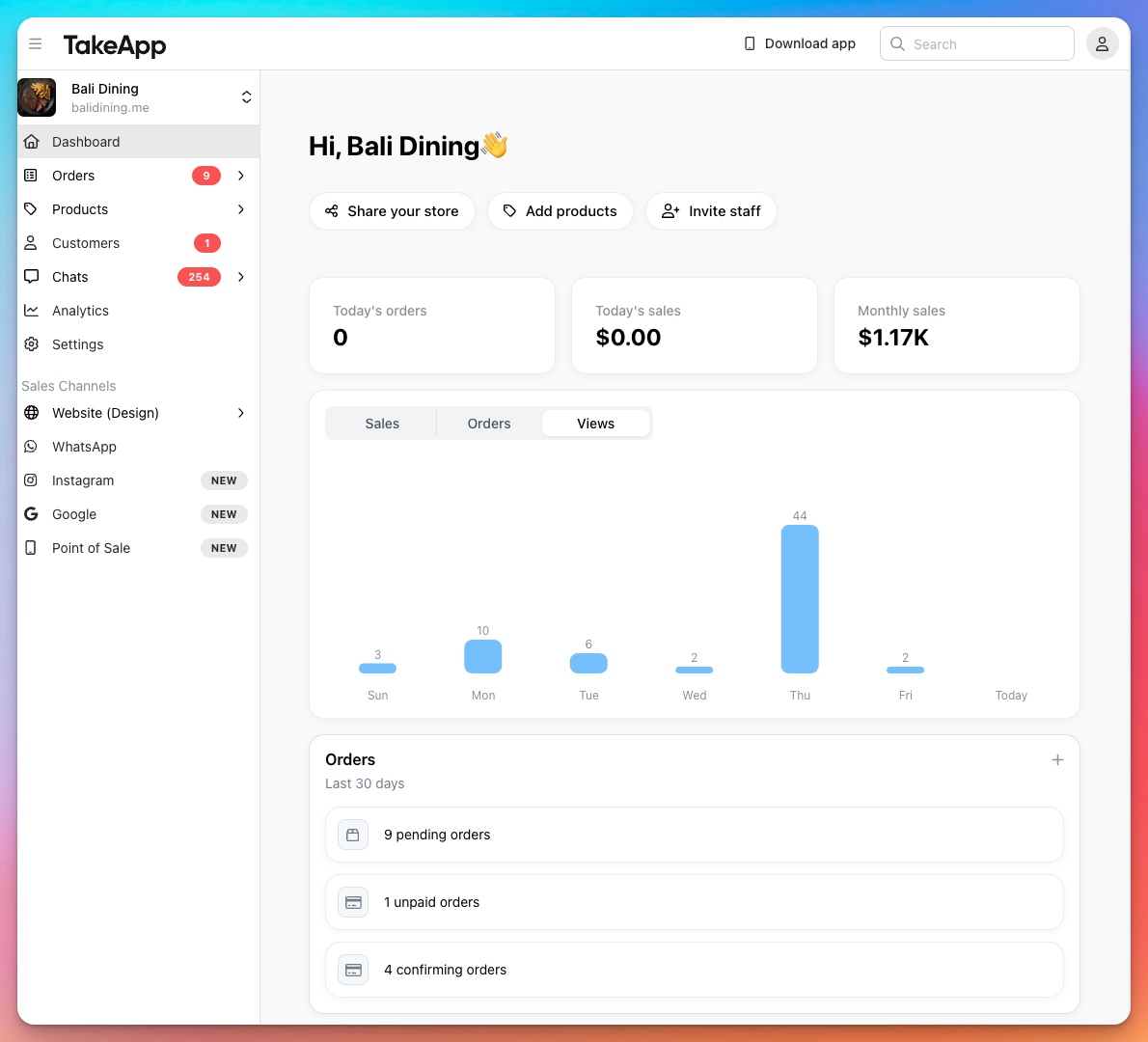Click the red 9 badge on Orders
The image size is (1148, 1042).
pos(206,175)
